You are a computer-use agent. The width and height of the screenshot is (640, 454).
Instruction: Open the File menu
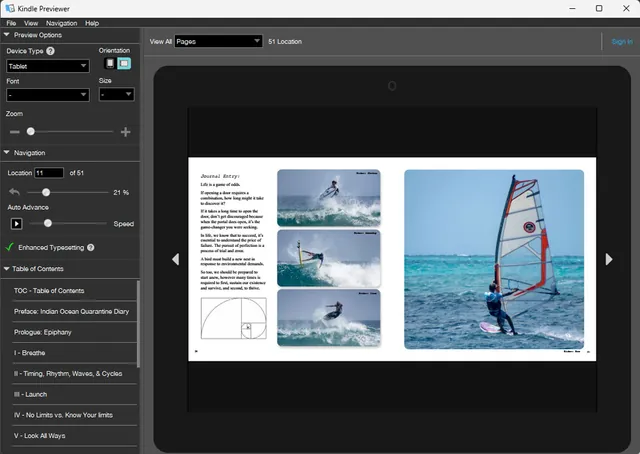11,23
